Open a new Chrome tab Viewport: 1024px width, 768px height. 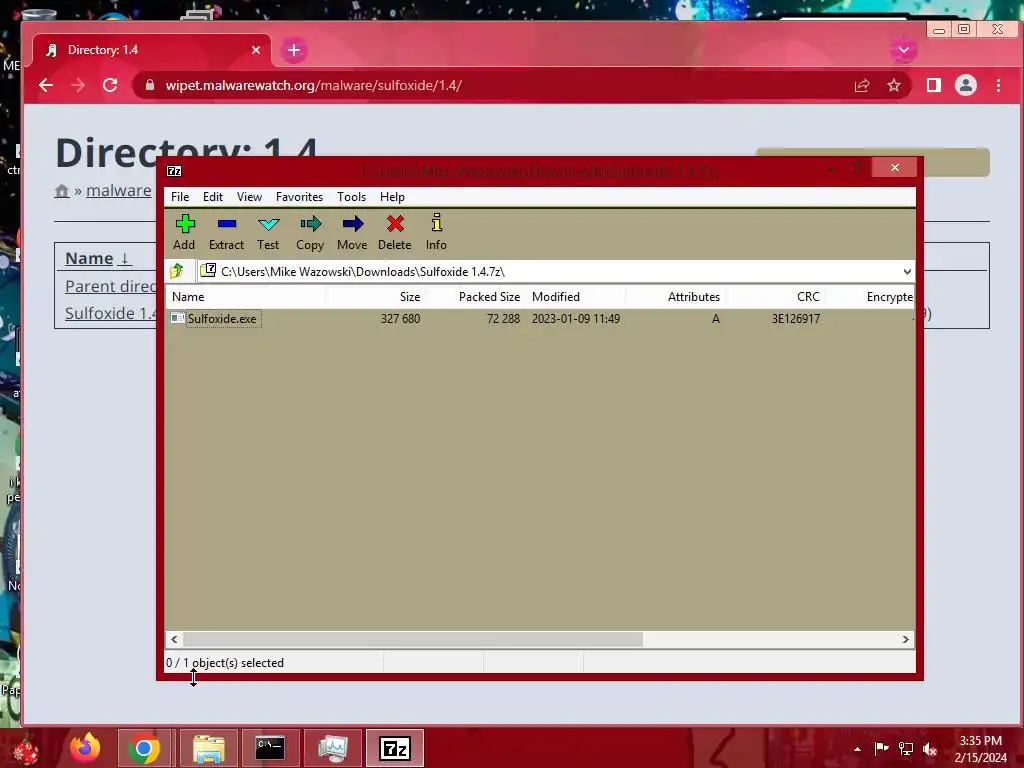point(294,50)
